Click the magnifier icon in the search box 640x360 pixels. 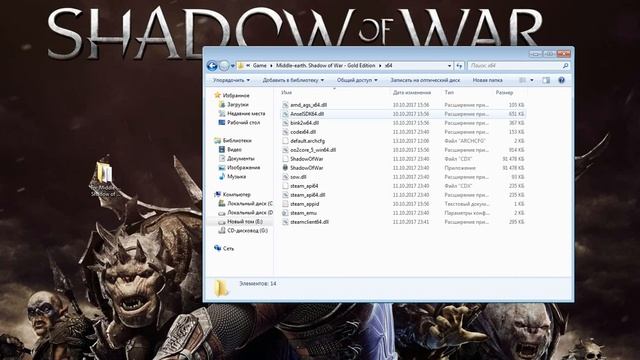(565, 66)
